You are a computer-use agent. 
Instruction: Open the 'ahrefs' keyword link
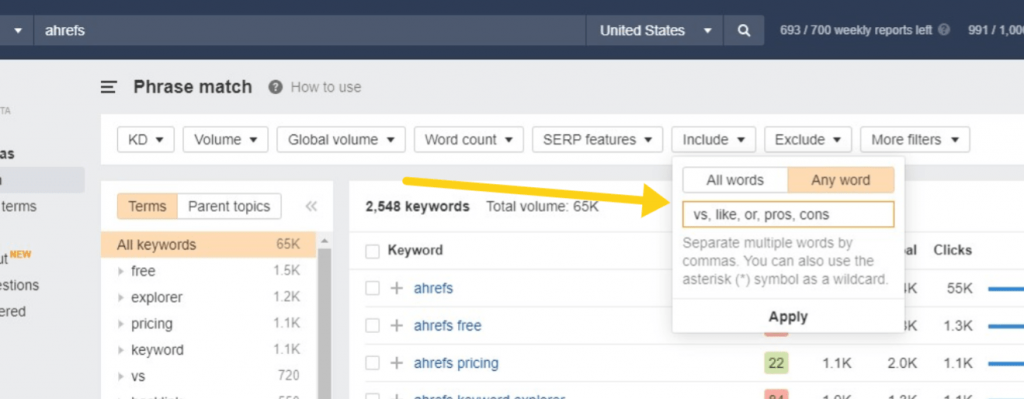(433, 288)
